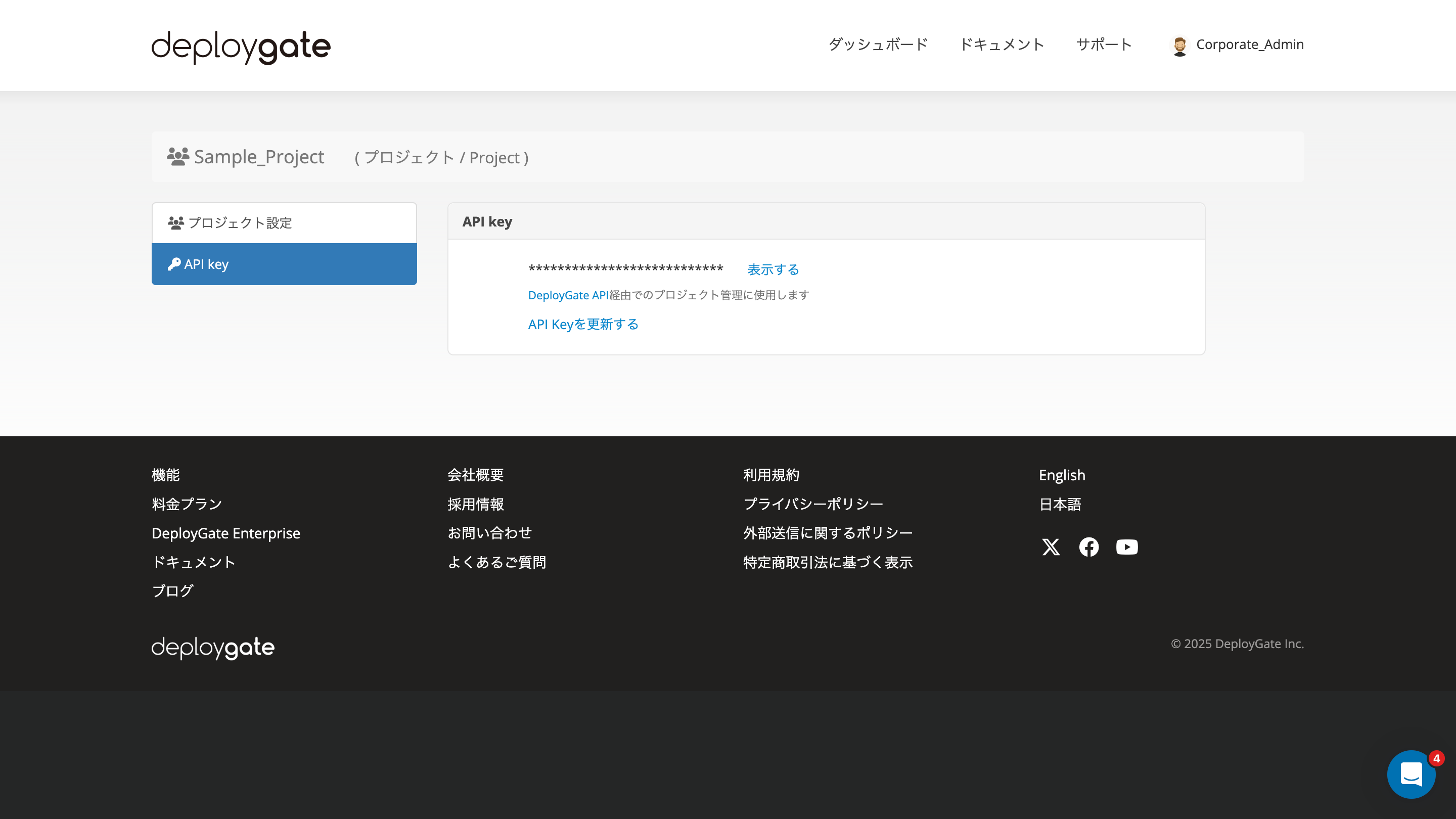Reveal the masked API key via 表示する

coord(773,269)
